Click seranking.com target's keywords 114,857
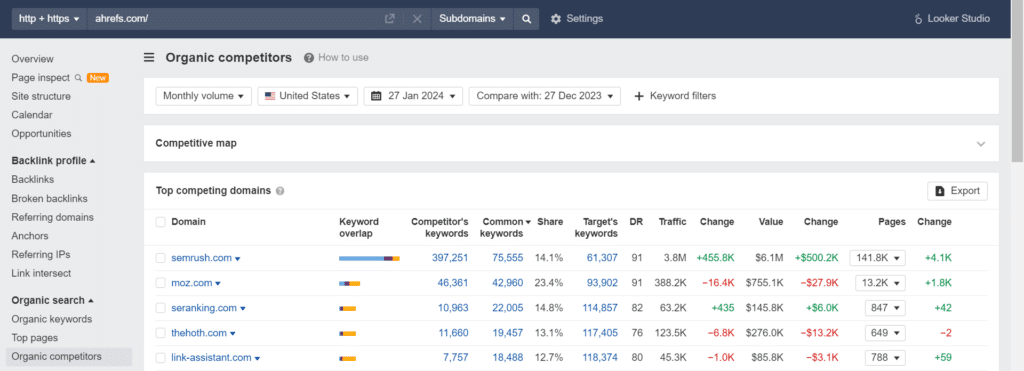1024x371 pixels. 600,308
